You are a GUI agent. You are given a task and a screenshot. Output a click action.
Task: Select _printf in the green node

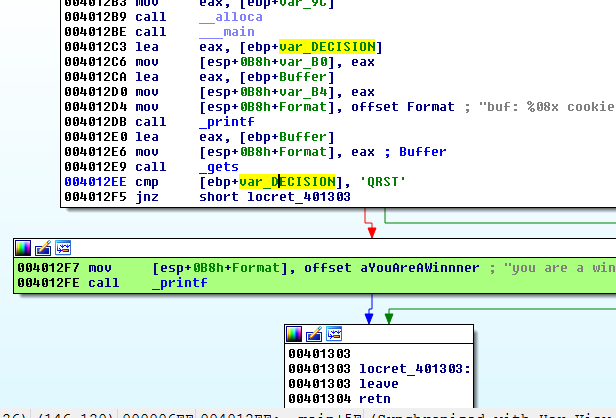click(x=179, y=283)
